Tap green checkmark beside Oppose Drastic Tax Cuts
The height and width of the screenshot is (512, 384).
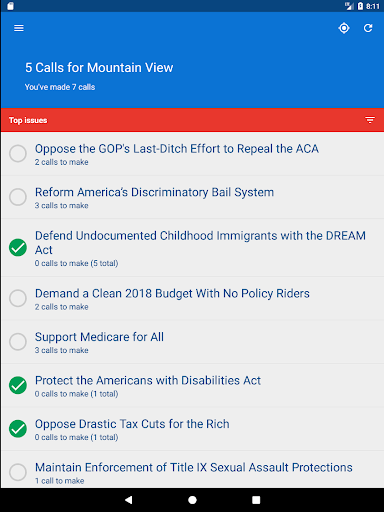[18, 428]
